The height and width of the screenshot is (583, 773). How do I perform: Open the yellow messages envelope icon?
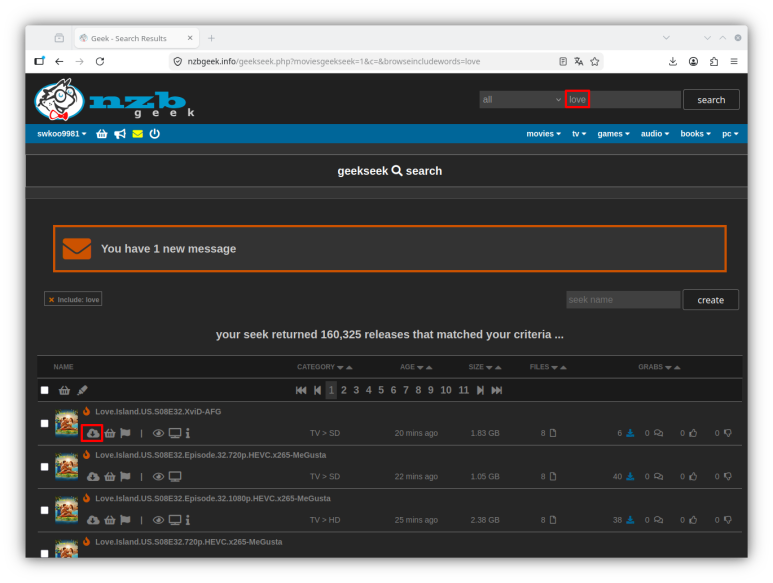pyautogui.click(x=138, y=134)
